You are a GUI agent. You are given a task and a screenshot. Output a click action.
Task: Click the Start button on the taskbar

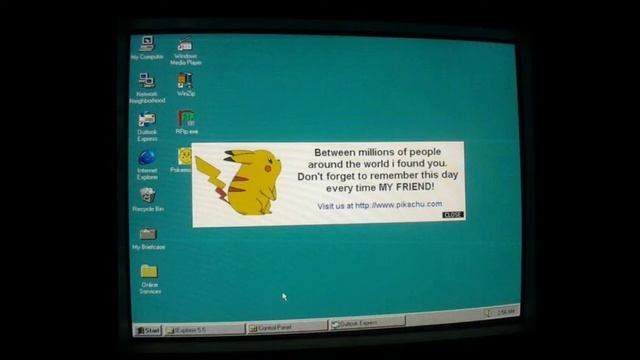(x=148, y=330)
